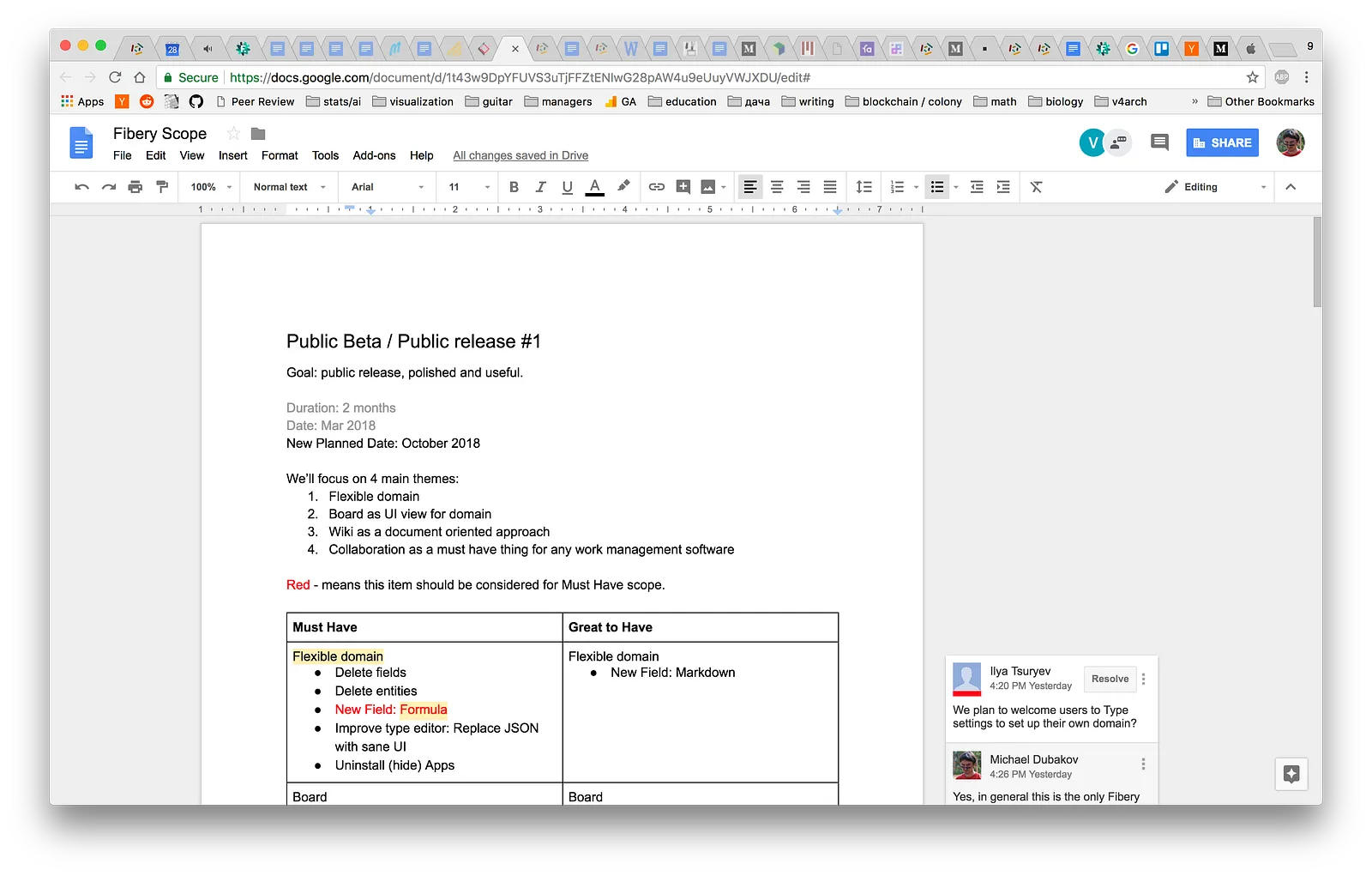Insert an image using the image icon
Screen dimensions: 1372x876
coord(708,187)
